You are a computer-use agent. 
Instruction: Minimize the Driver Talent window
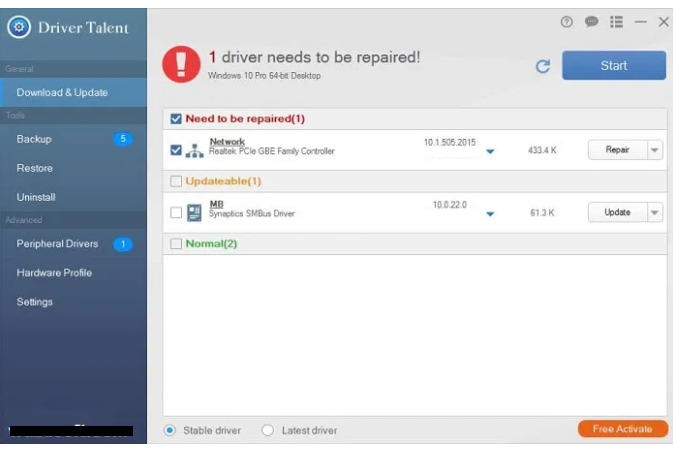[x=640, y=22]
